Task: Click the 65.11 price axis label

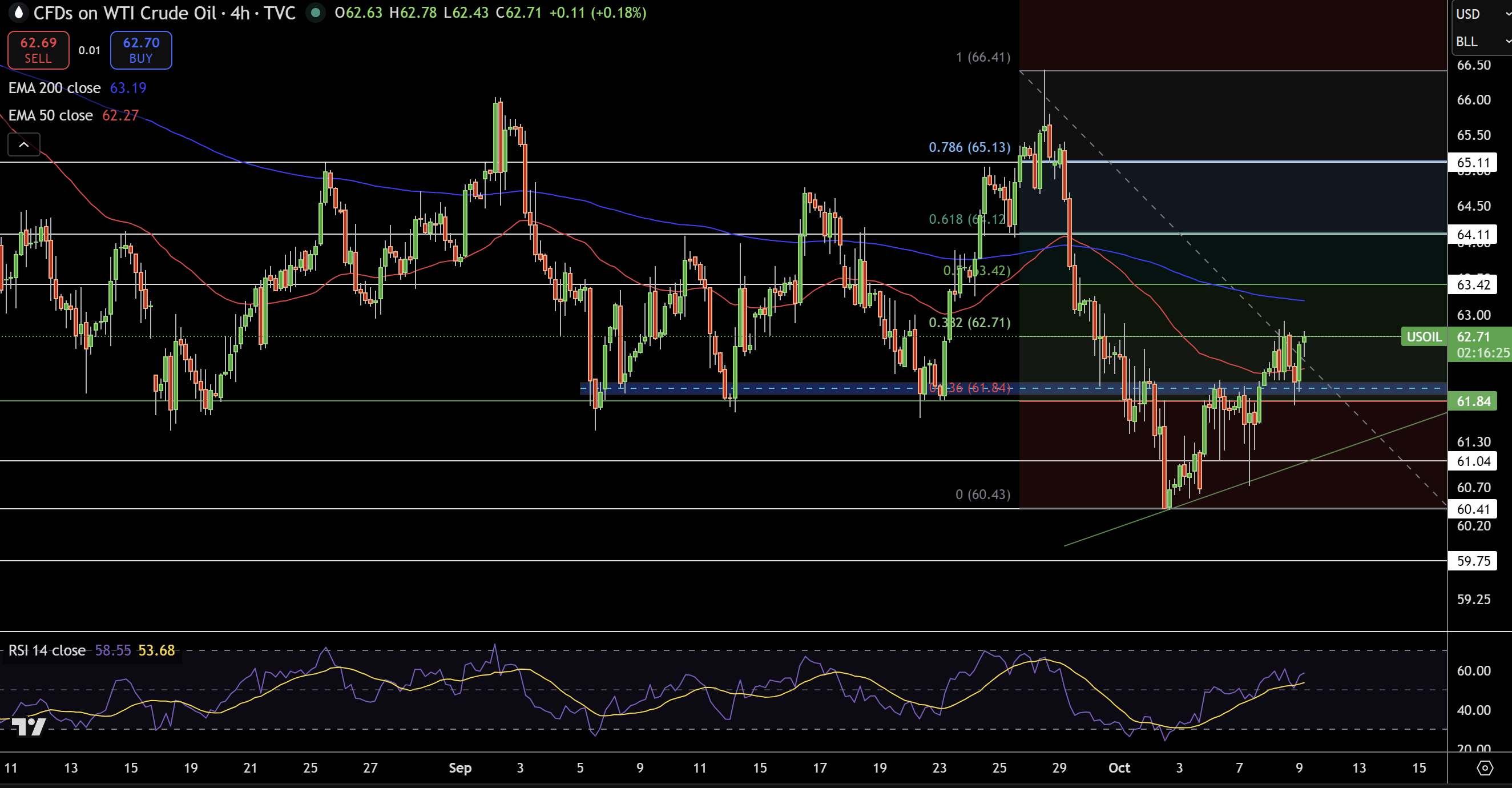Action: (1473, 163)
